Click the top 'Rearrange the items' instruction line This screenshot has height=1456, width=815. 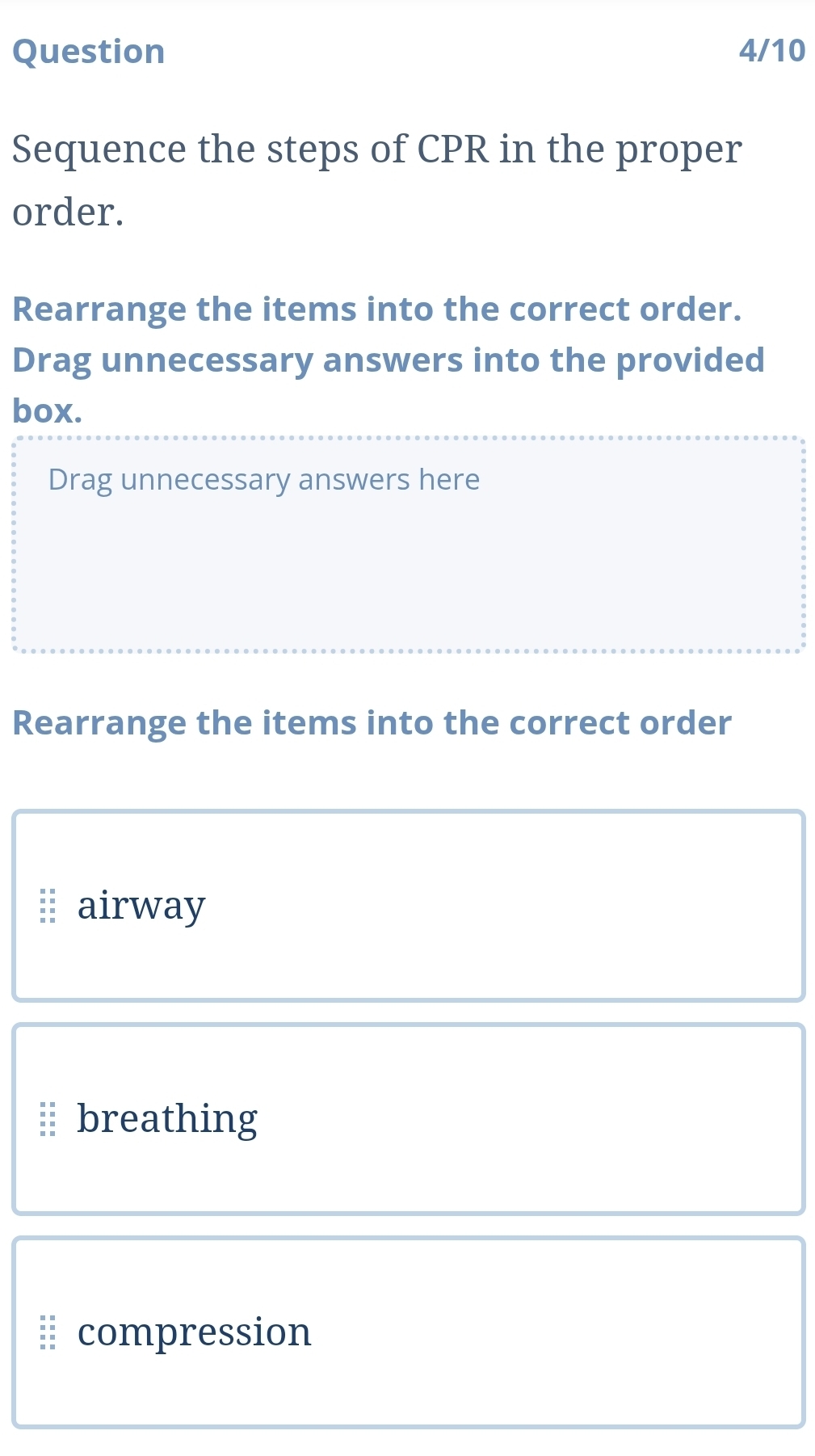[x=376, y=309]
